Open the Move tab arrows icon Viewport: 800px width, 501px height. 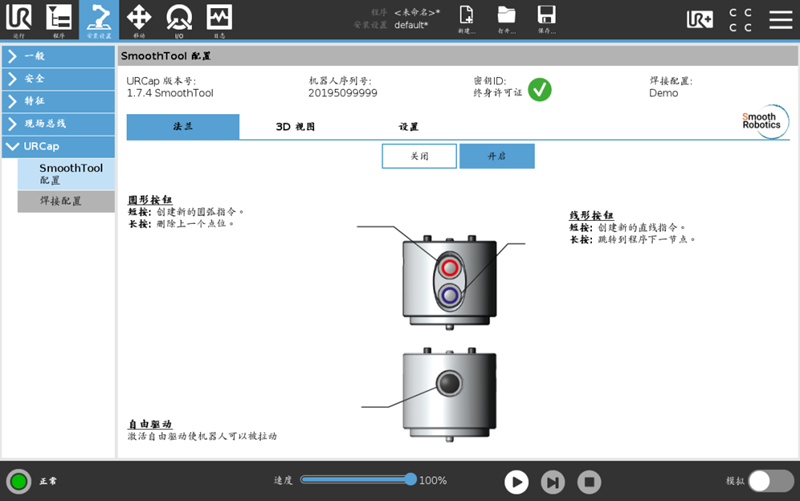[139, 19]
